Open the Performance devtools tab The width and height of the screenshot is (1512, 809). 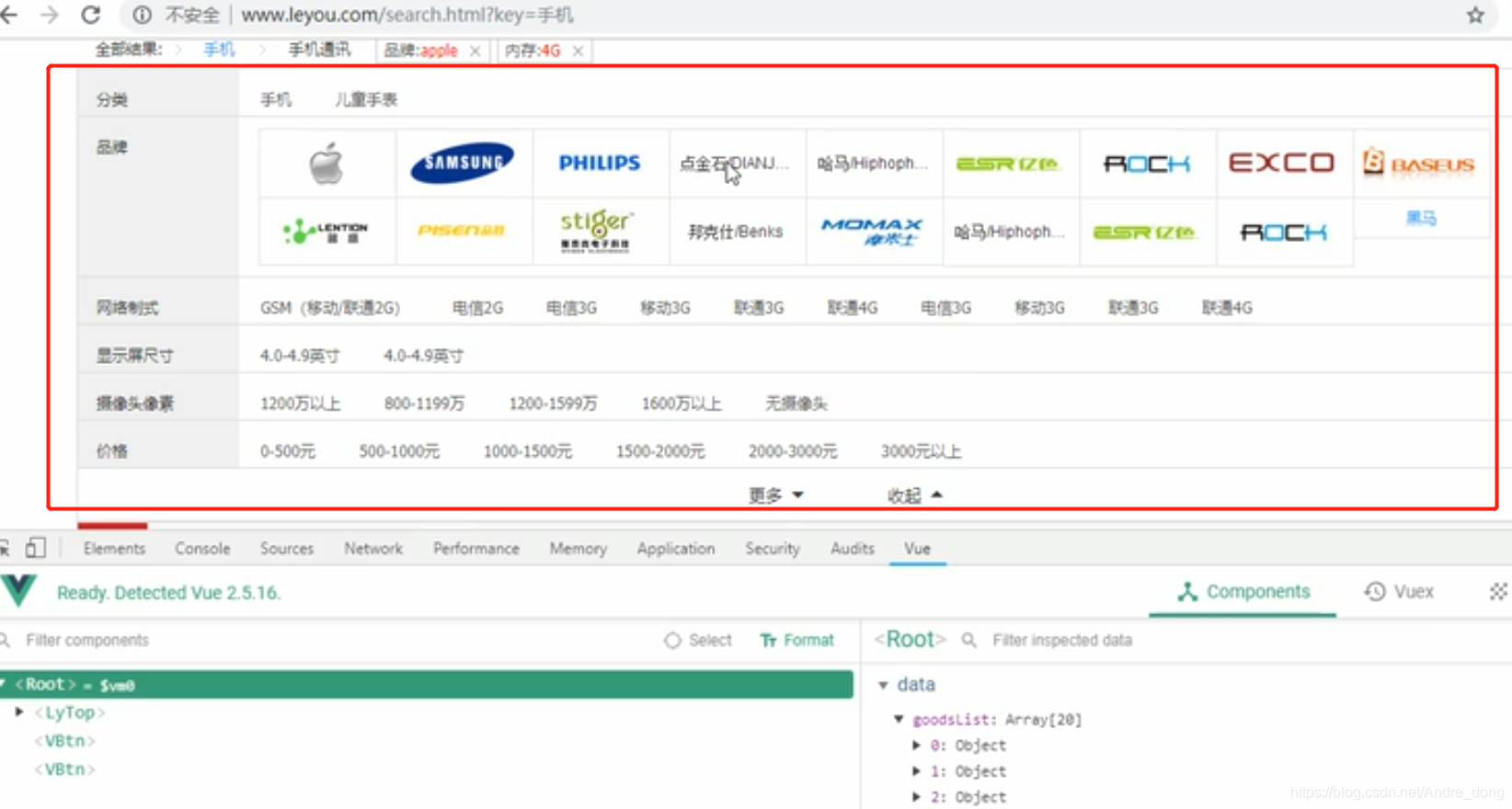click(476, 548)
